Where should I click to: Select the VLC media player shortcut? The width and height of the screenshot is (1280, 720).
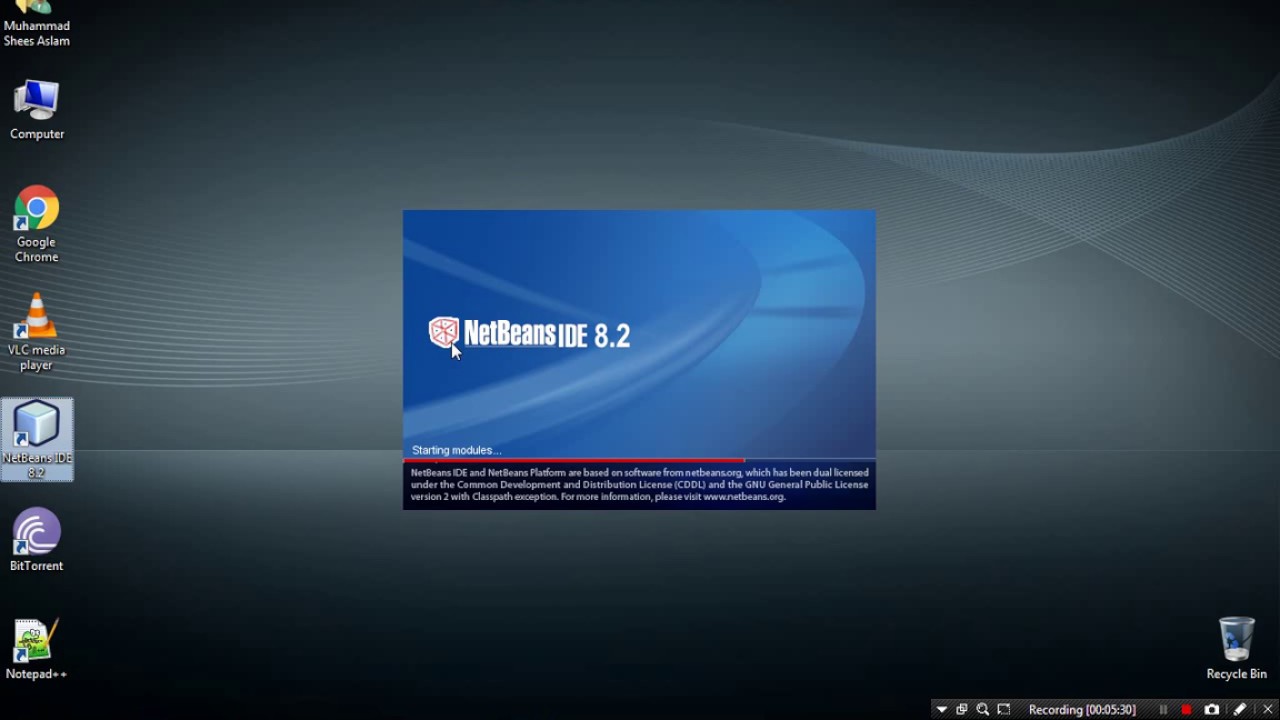tap(36, 332)
